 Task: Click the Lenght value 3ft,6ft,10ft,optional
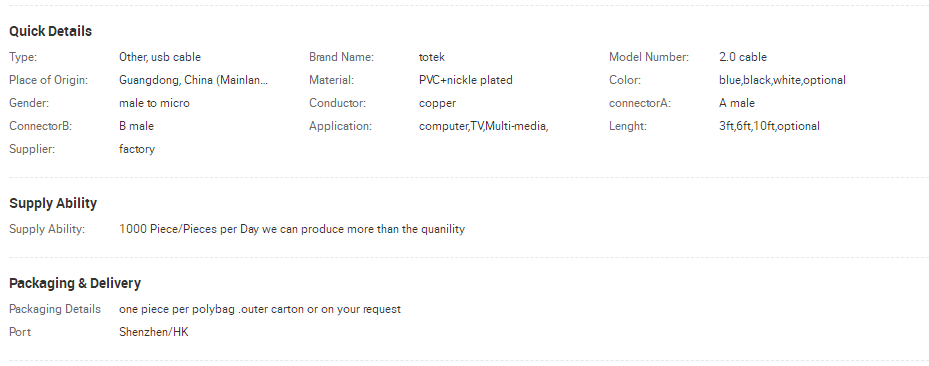tap(770, 126)
